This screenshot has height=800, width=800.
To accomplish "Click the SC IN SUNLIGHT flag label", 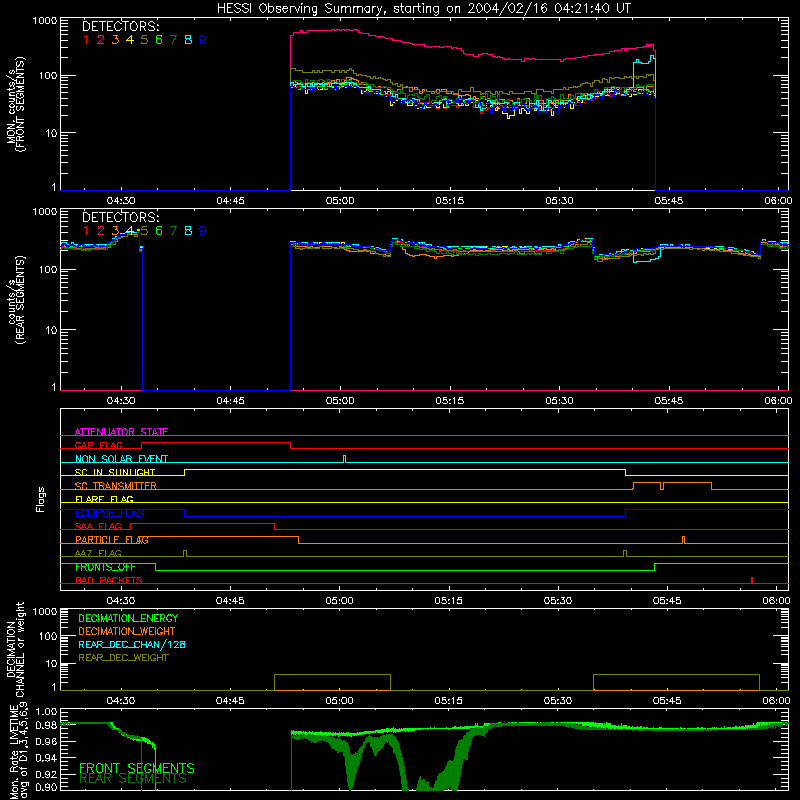I will [115, 472].
